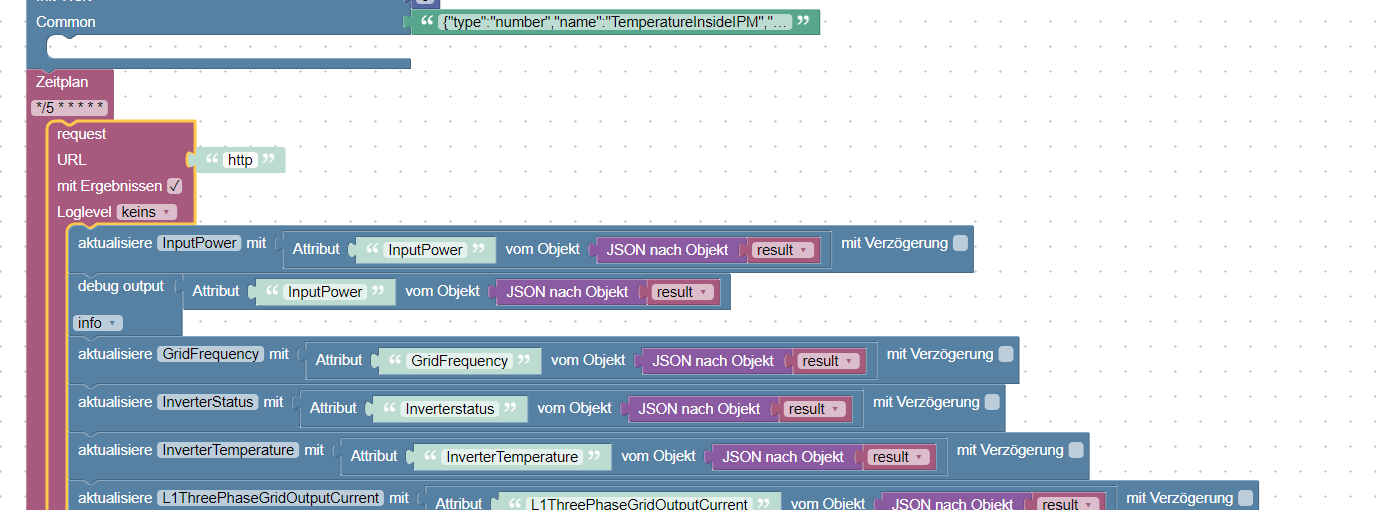Select 'JSON nach Objekt' block in GridFrequency row

[713, 361]
